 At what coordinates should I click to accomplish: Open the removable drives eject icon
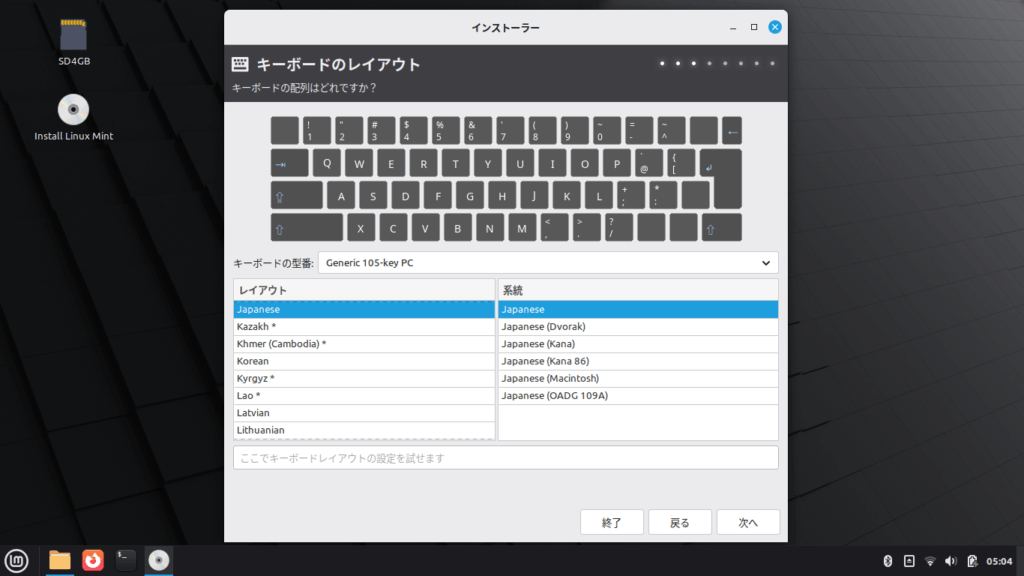[909, 561]
